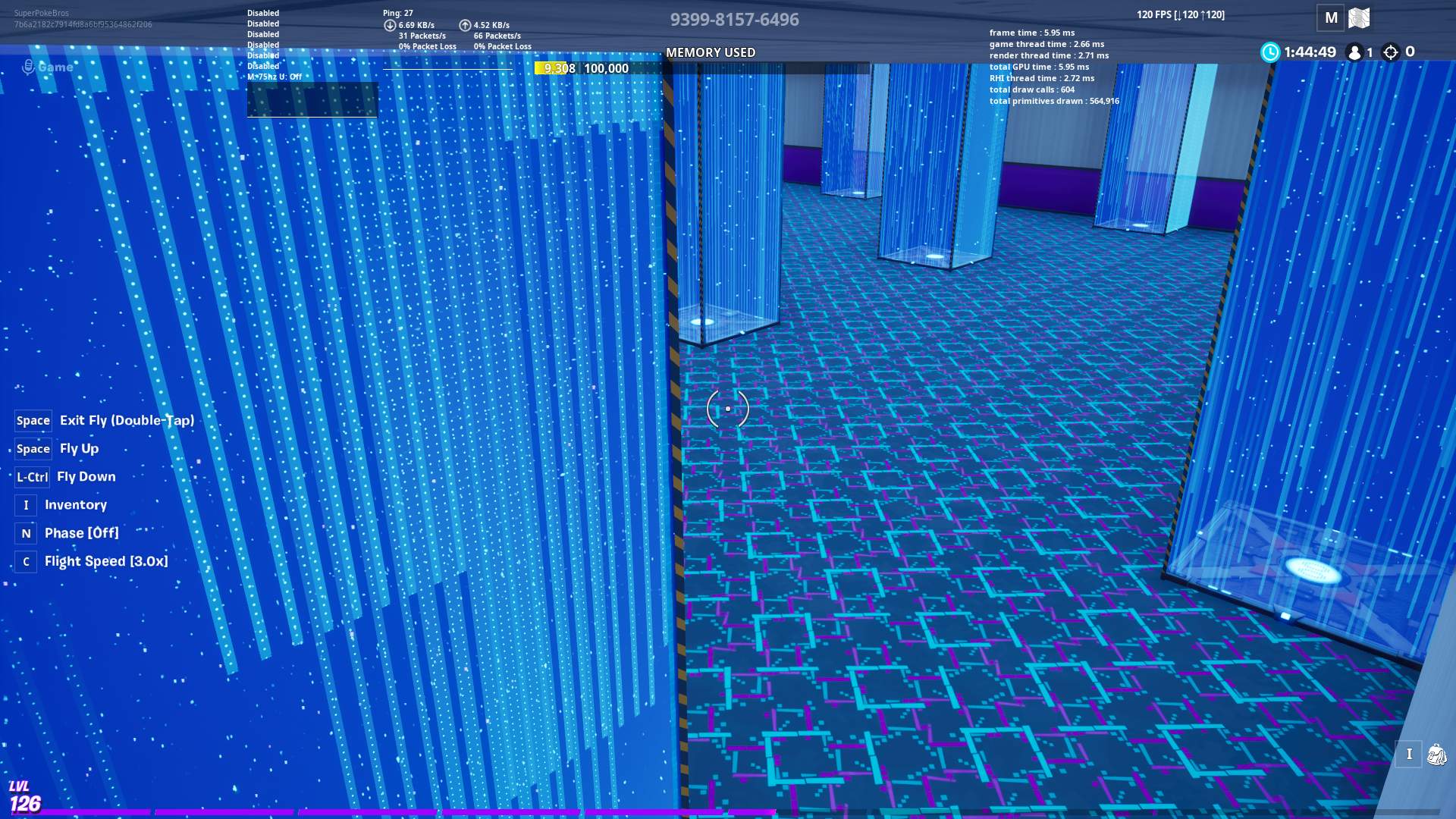Open the folded map icon
This screenshot has width=1456, height=819.
(1359, 18)
